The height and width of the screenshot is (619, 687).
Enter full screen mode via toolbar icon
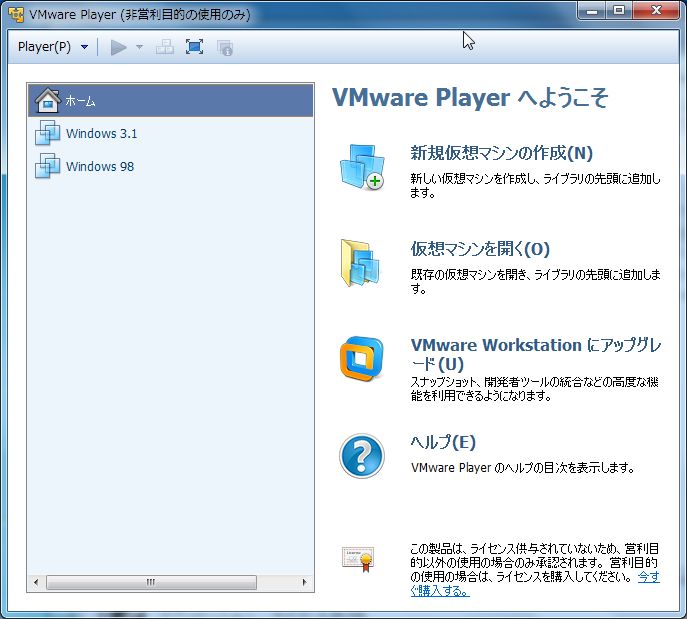[194, 47]
